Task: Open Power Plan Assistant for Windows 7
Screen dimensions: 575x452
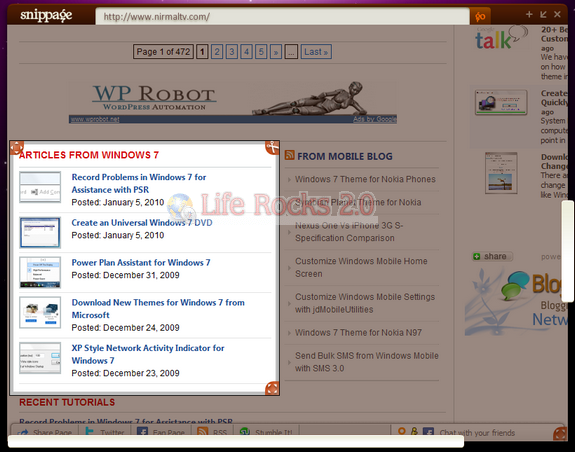Action: [141, 262]
